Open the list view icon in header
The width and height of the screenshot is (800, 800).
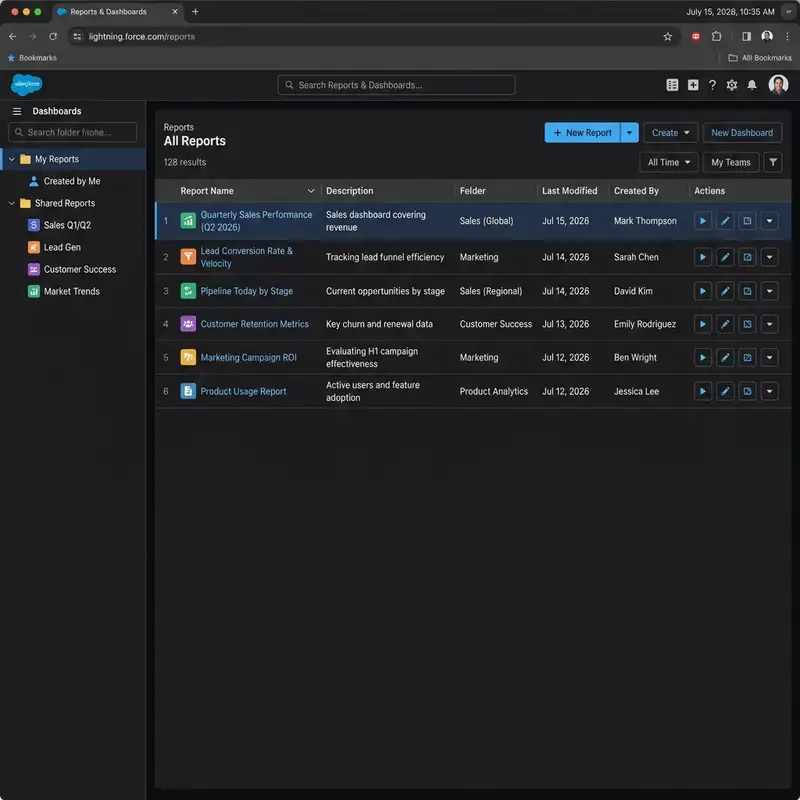click(x=672, y=85)
